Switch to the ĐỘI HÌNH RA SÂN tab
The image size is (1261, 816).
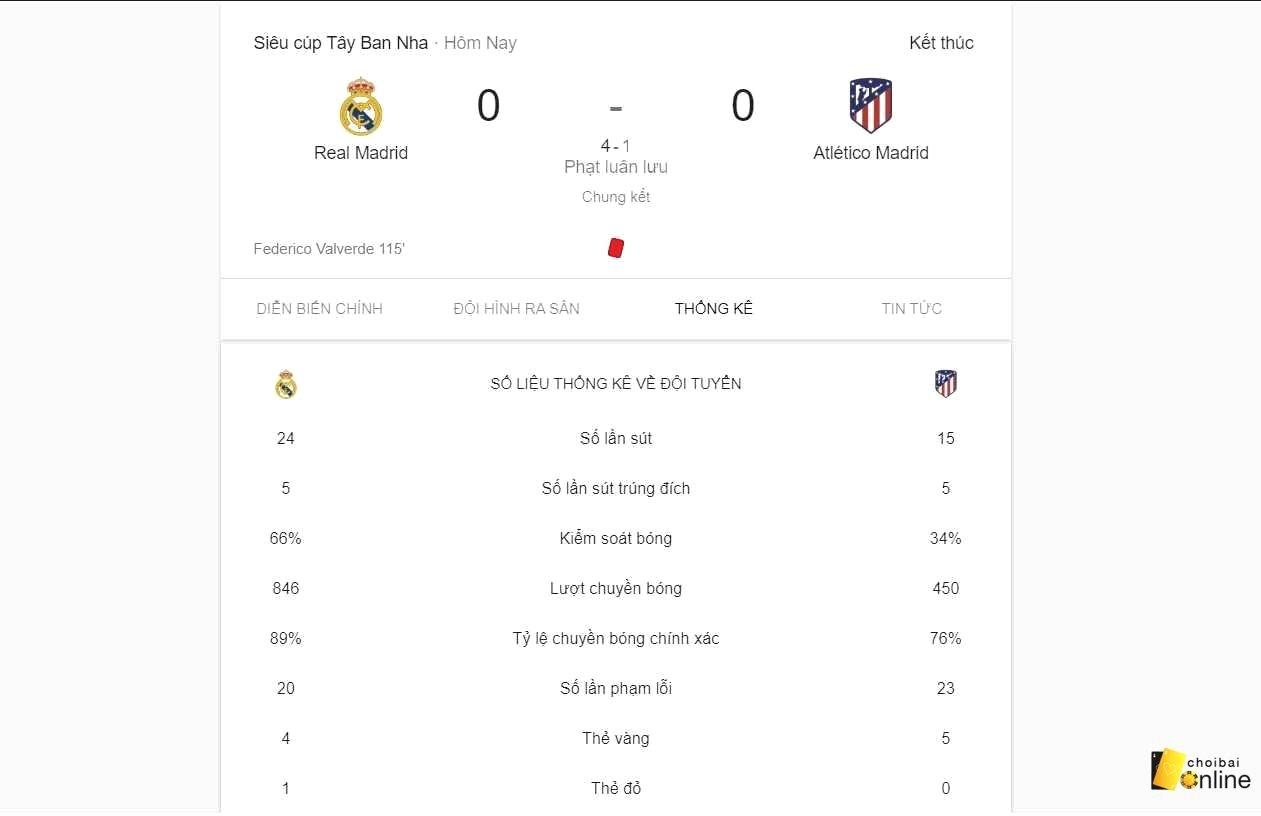pyautogui.click(x=516, y=308)
